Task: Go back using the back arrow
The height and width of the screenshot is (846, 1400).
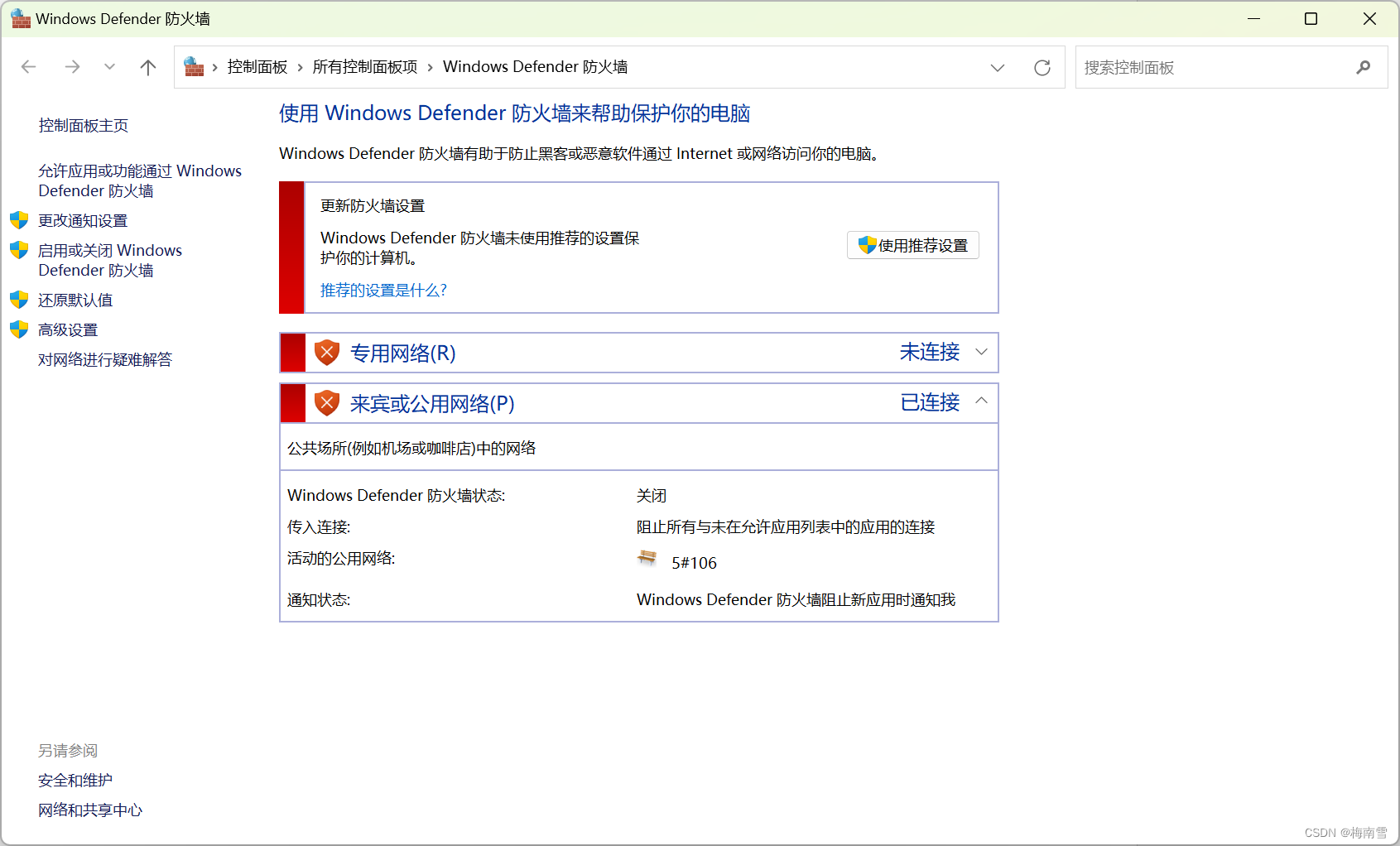Action: click(29, 67)
